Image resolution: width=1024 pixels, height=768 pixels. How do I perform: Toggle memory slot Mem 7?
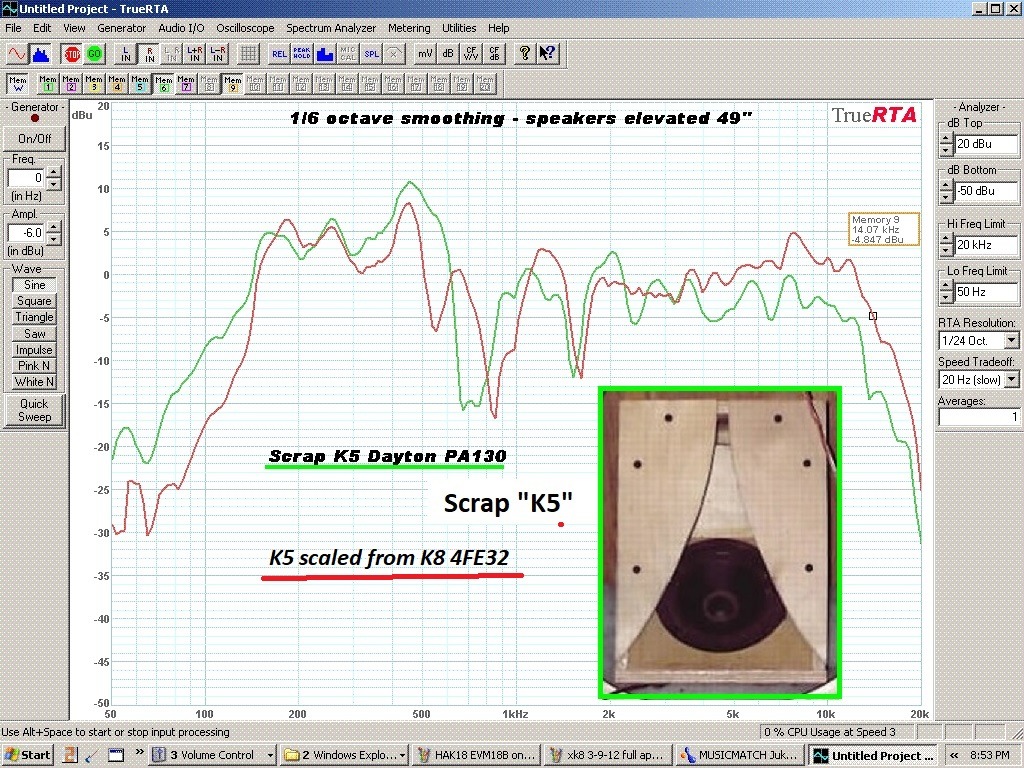pos(186,84)
